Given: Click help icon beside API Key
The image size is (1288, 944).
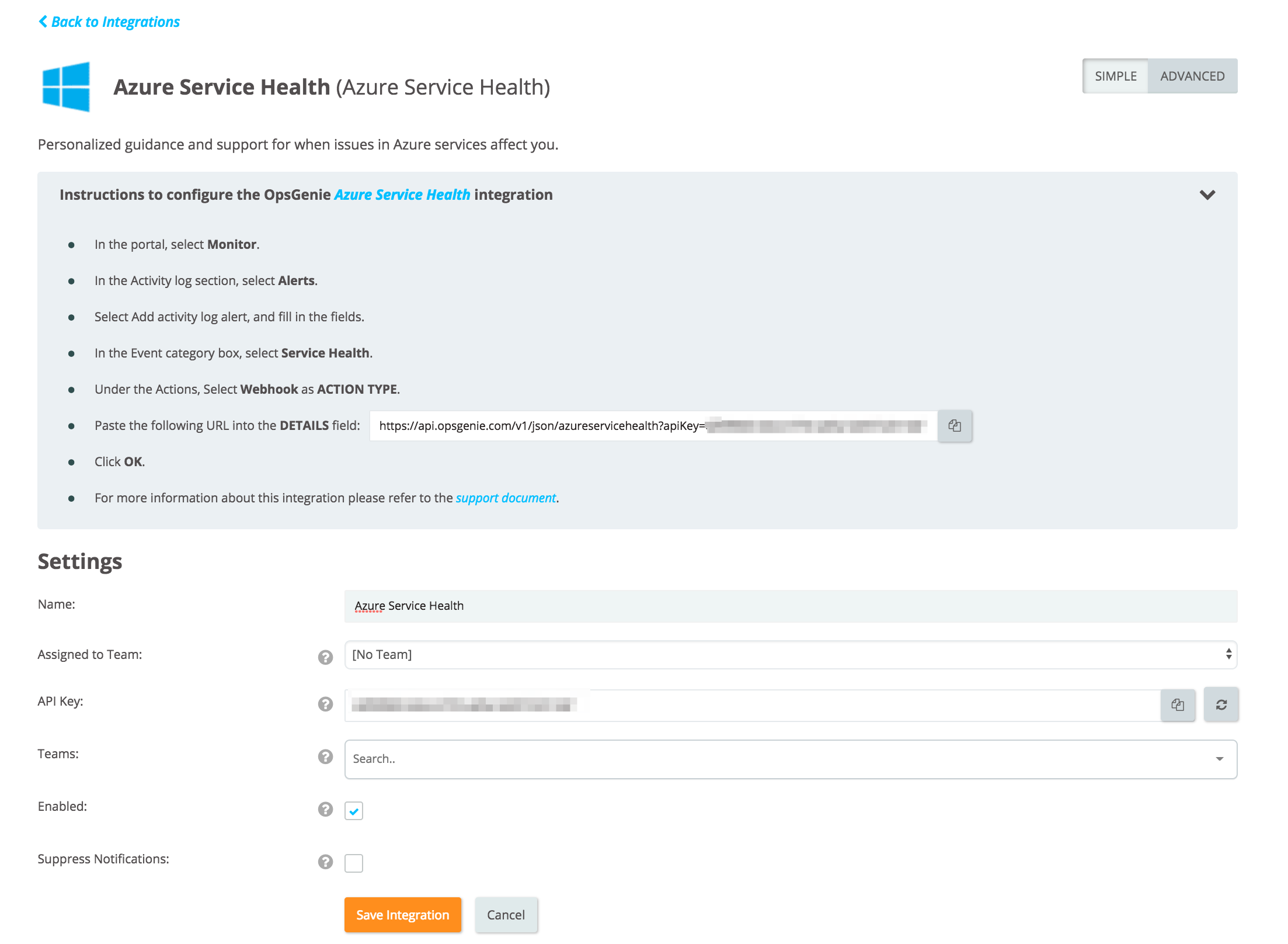Looking at the screenshot, I should 325,704.
